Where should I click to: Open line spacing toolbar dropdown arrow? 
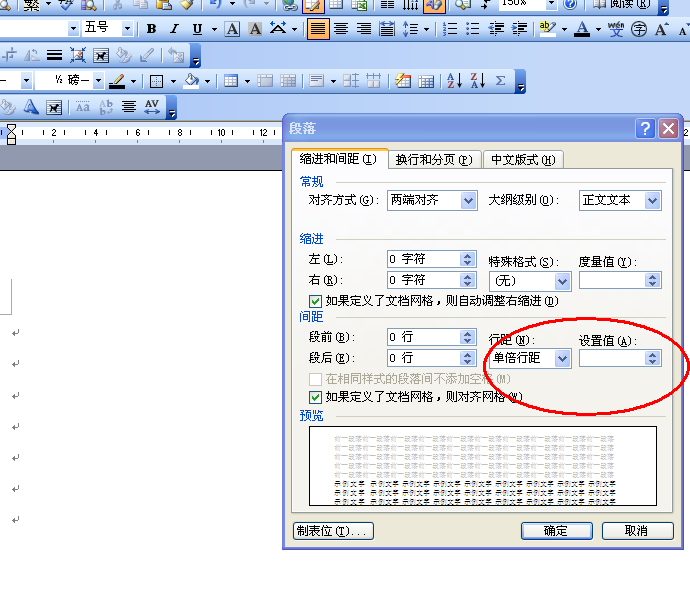(x=426, y=29)
